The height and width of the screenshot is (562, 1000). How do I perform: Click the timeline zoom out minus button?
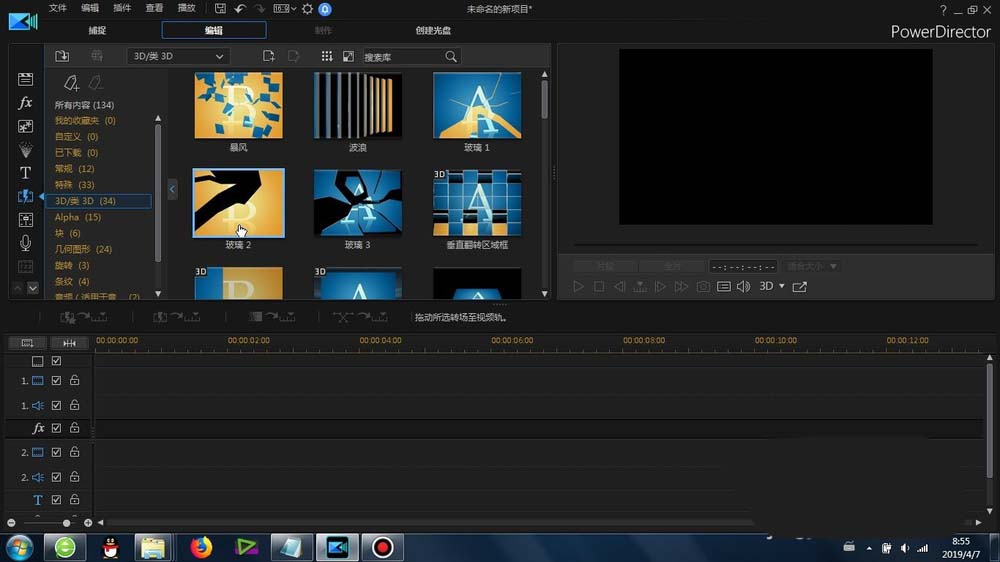tap(11, 523)
